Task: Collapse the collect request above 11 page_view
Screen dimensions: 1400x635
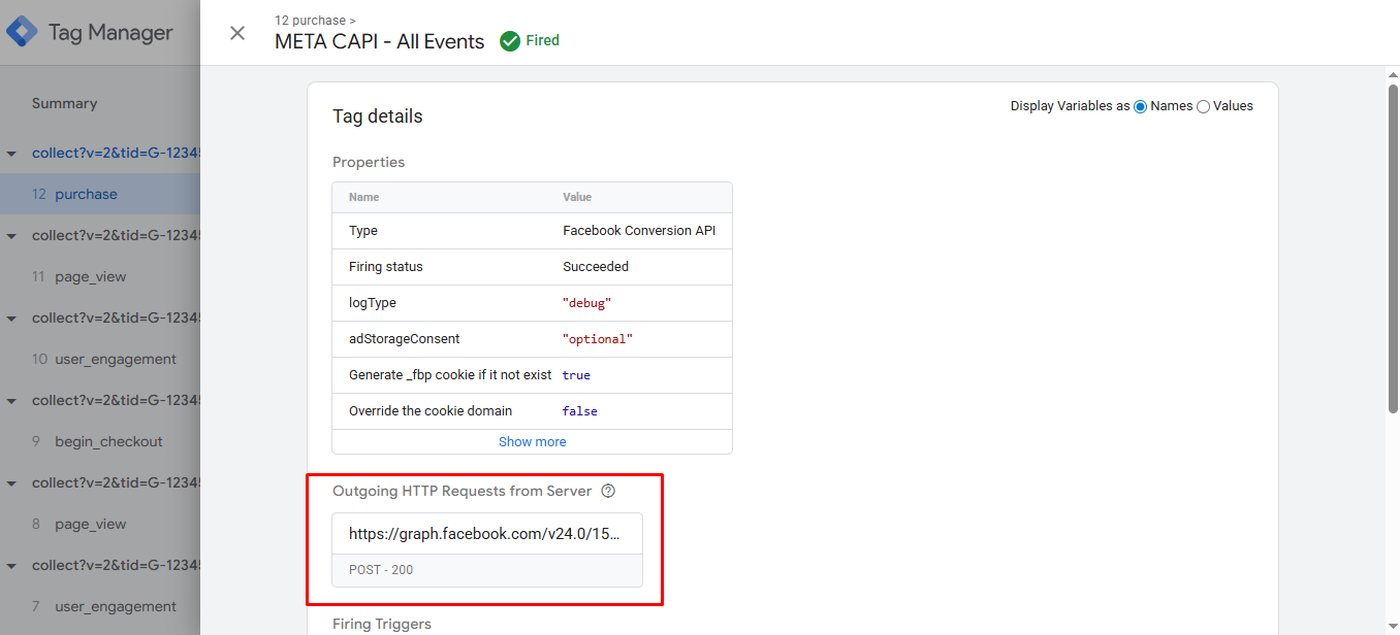Action: (12, 236)
